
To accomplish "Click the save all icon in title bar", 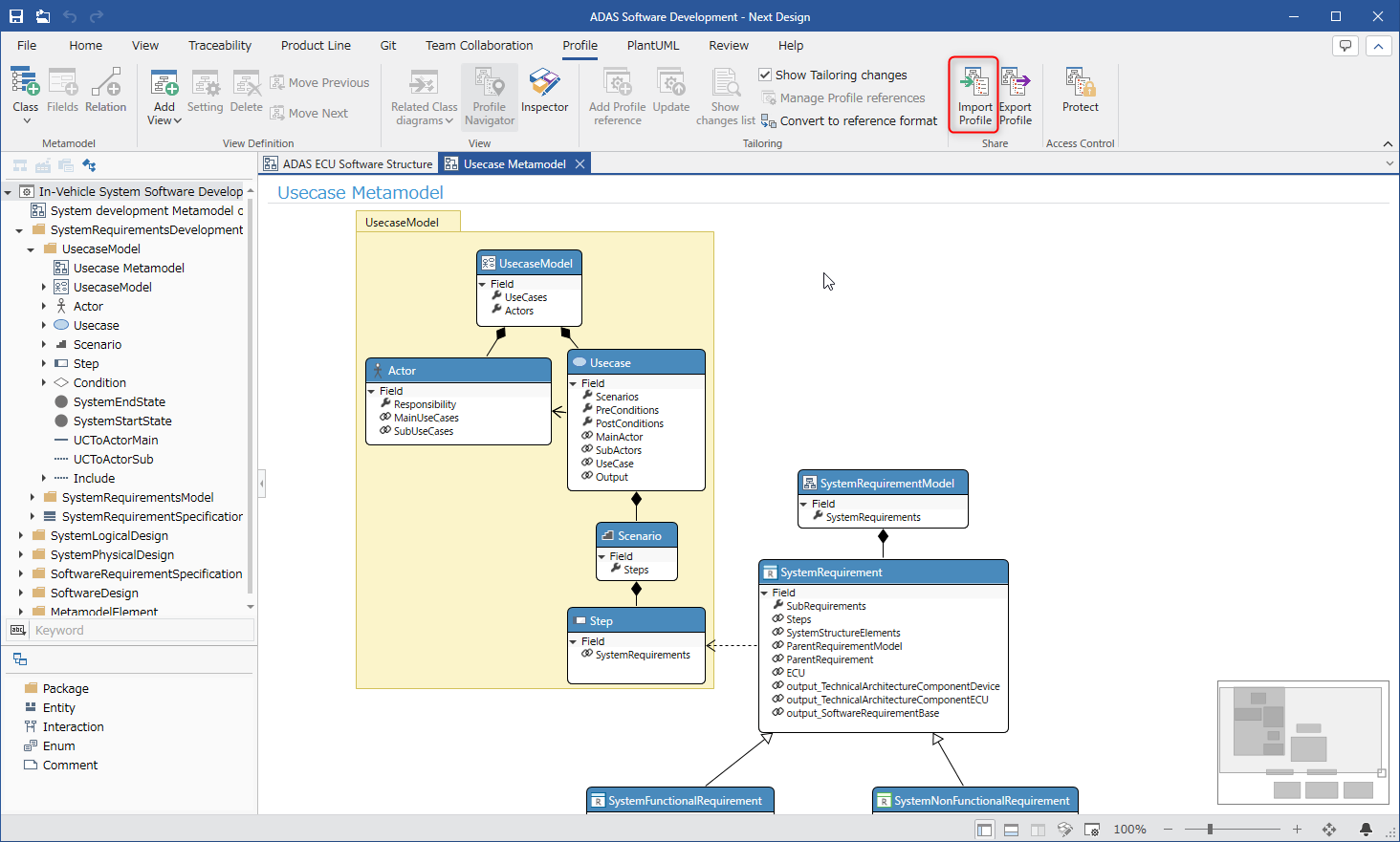I will [x=43, y=16].
